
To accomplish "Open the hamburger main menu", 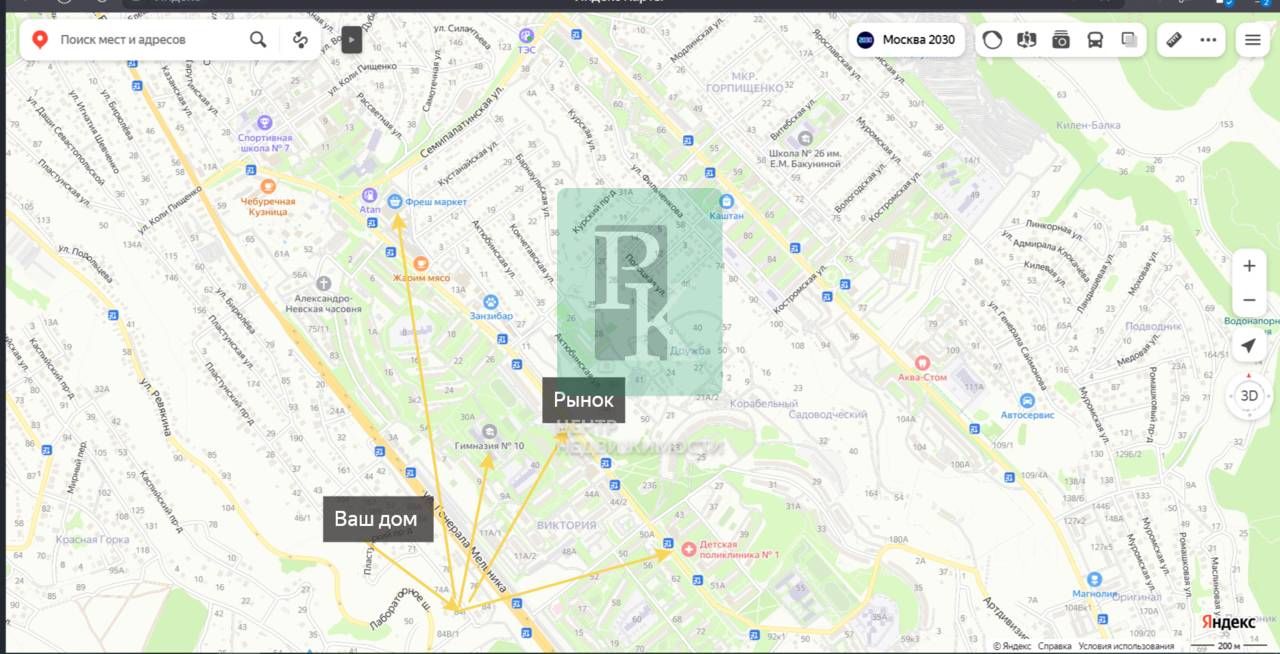I will click(1252, 40).
